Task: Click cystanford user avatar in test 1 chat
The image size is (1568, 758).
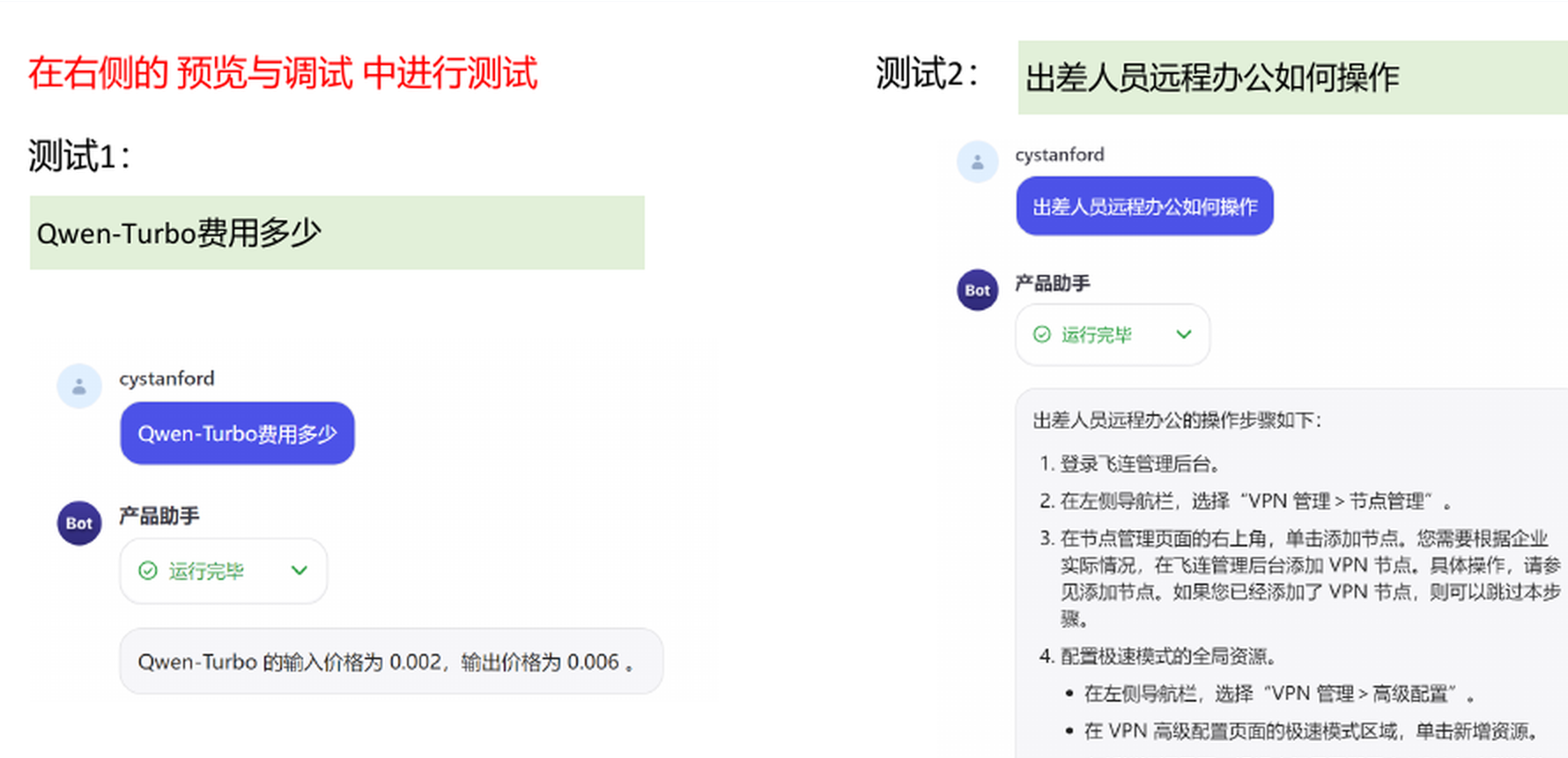Action: [79, 386]
